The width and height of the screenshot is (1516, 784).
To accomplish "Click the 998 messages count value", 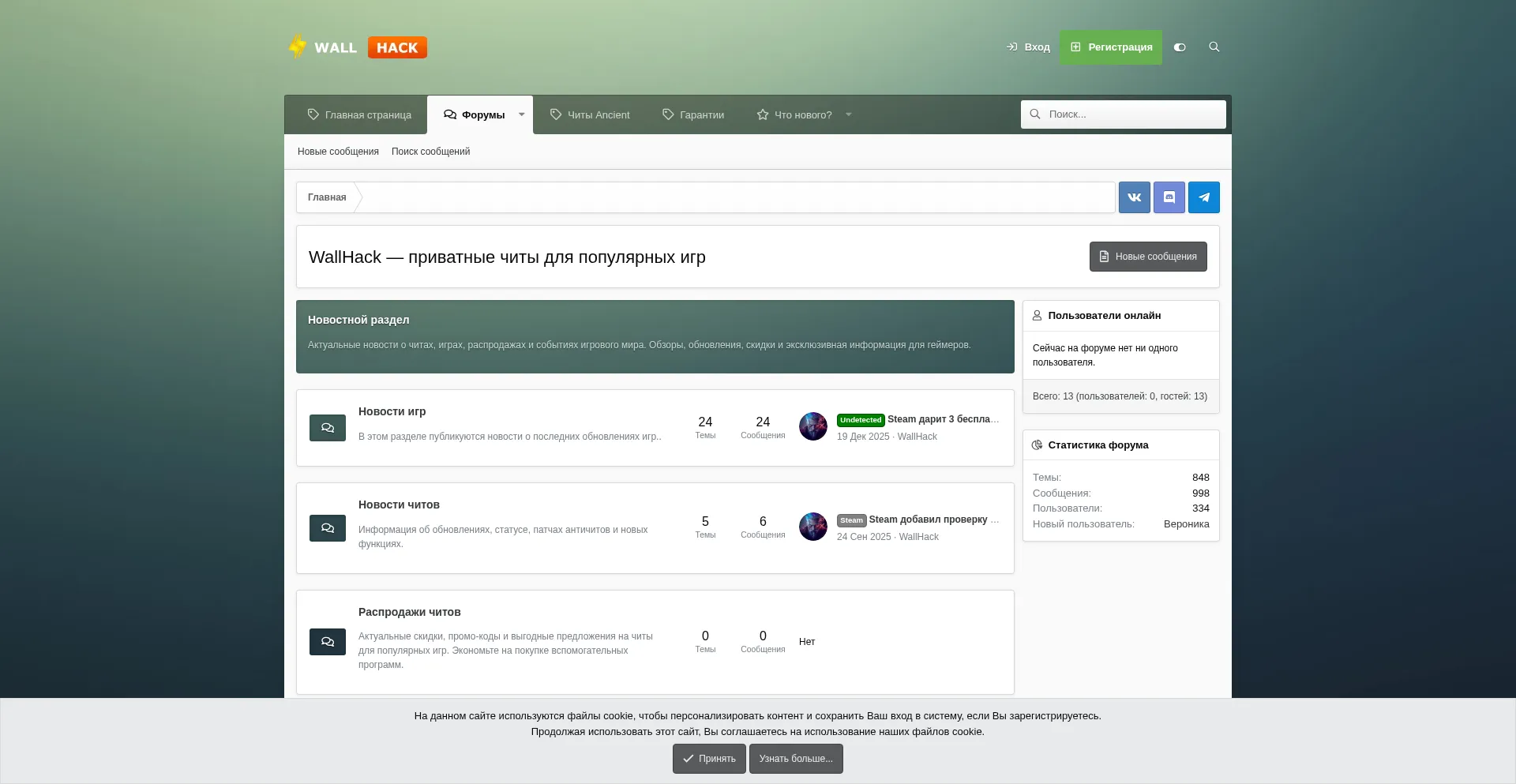I will pyautogui.click(x=1201, y=493).
